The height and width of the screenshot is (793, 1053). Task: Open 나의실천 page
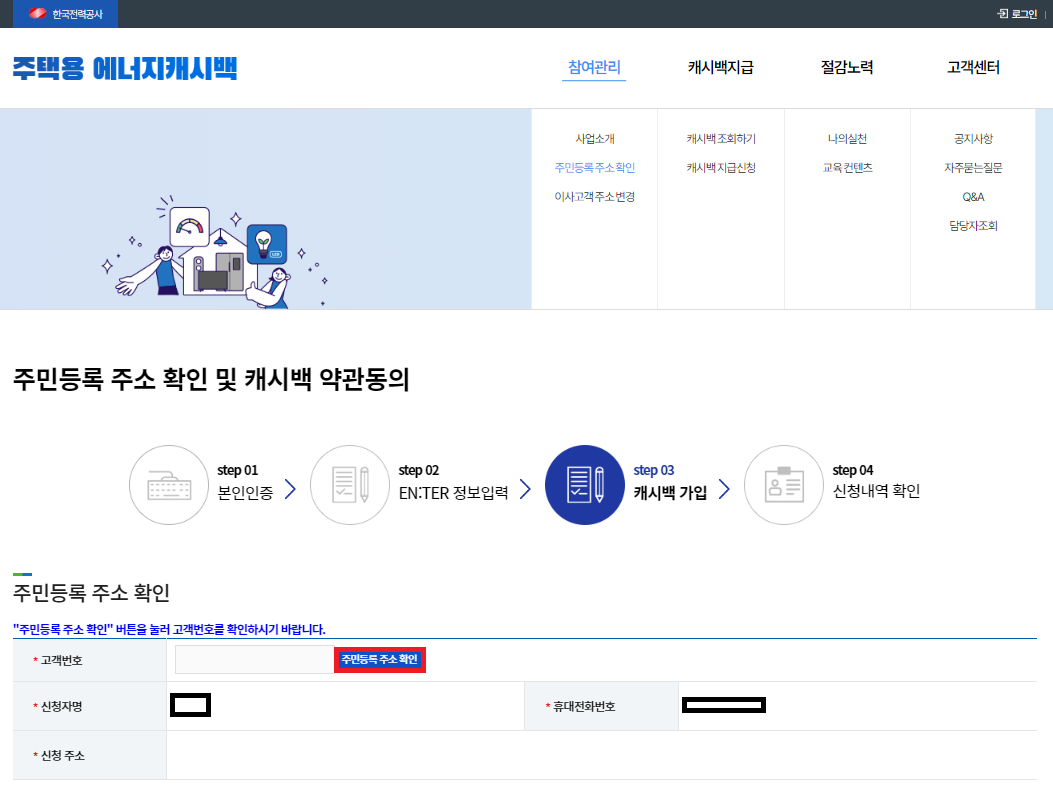[847, 138]
